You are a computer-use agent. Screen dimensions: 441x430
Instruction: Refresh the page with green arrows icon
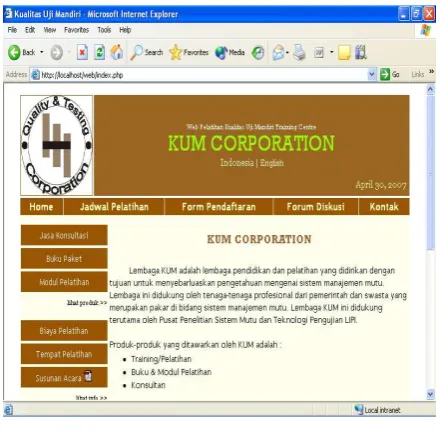[x=99, y=52]
